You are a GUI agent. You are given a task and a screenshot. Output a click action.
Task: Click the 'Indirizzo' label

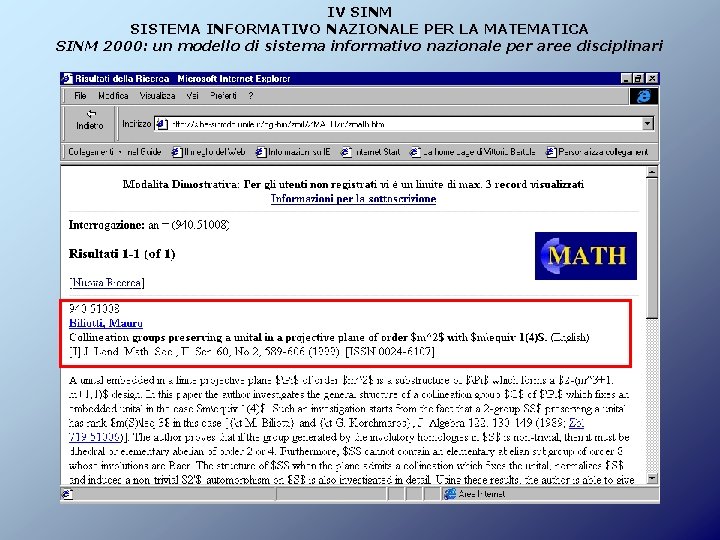click(x=136, y=124)
